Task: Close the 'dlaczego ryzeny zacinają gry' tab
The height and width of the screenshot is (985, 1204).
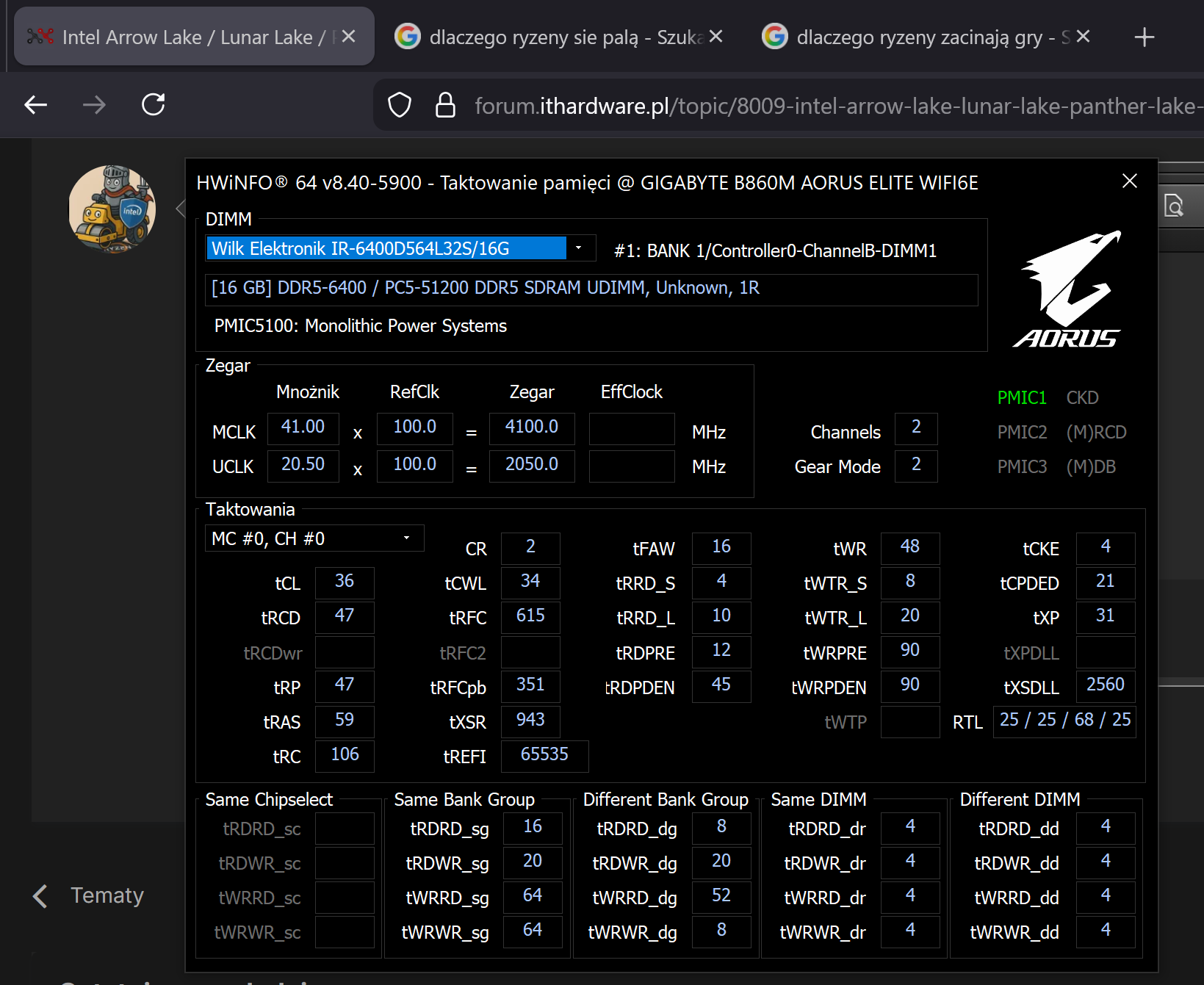Action: 1083,37
